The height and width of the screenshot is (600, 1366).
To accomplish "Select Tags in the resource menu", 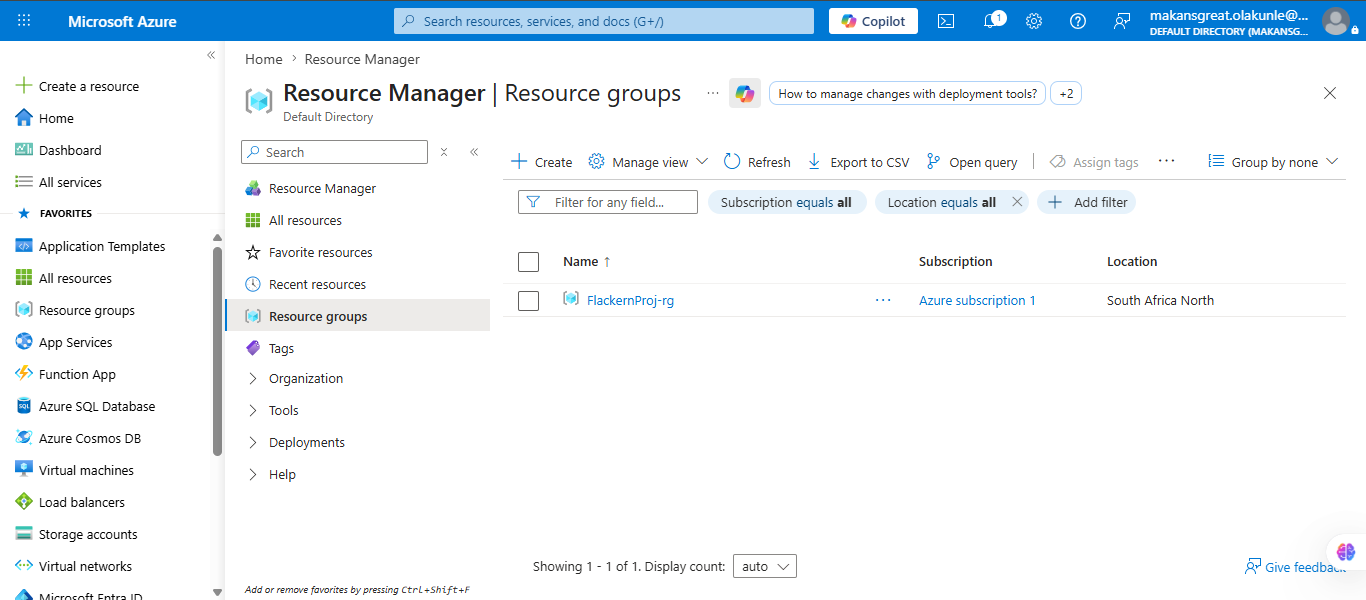I will [x=281, y=349].
